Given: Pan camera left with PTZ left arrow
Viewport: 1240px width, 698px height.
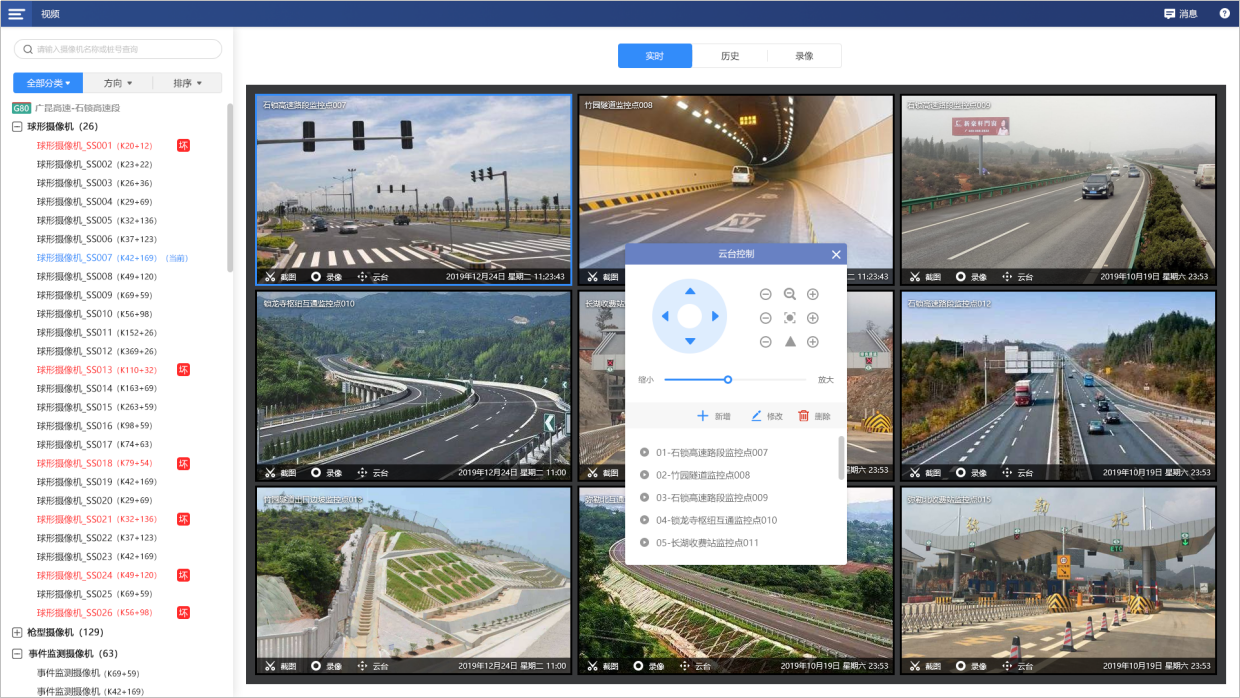Looking at the screenshot, I should [x=664, y=316].
